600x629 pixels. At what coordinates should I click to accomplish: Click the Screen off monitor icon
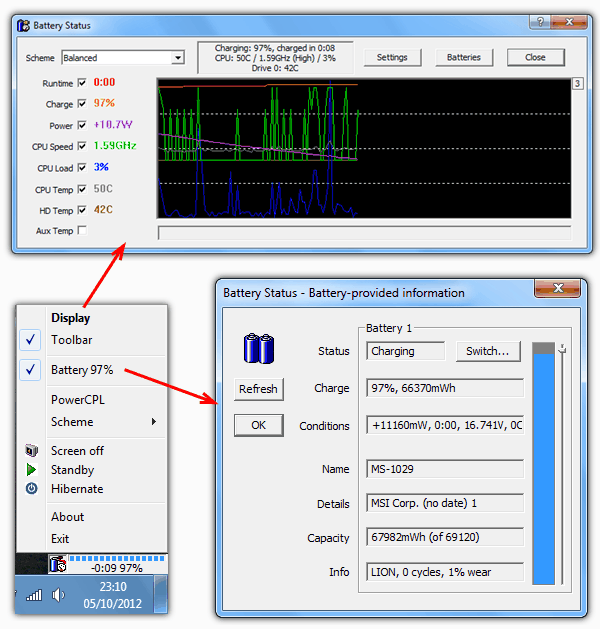[32, 450]
